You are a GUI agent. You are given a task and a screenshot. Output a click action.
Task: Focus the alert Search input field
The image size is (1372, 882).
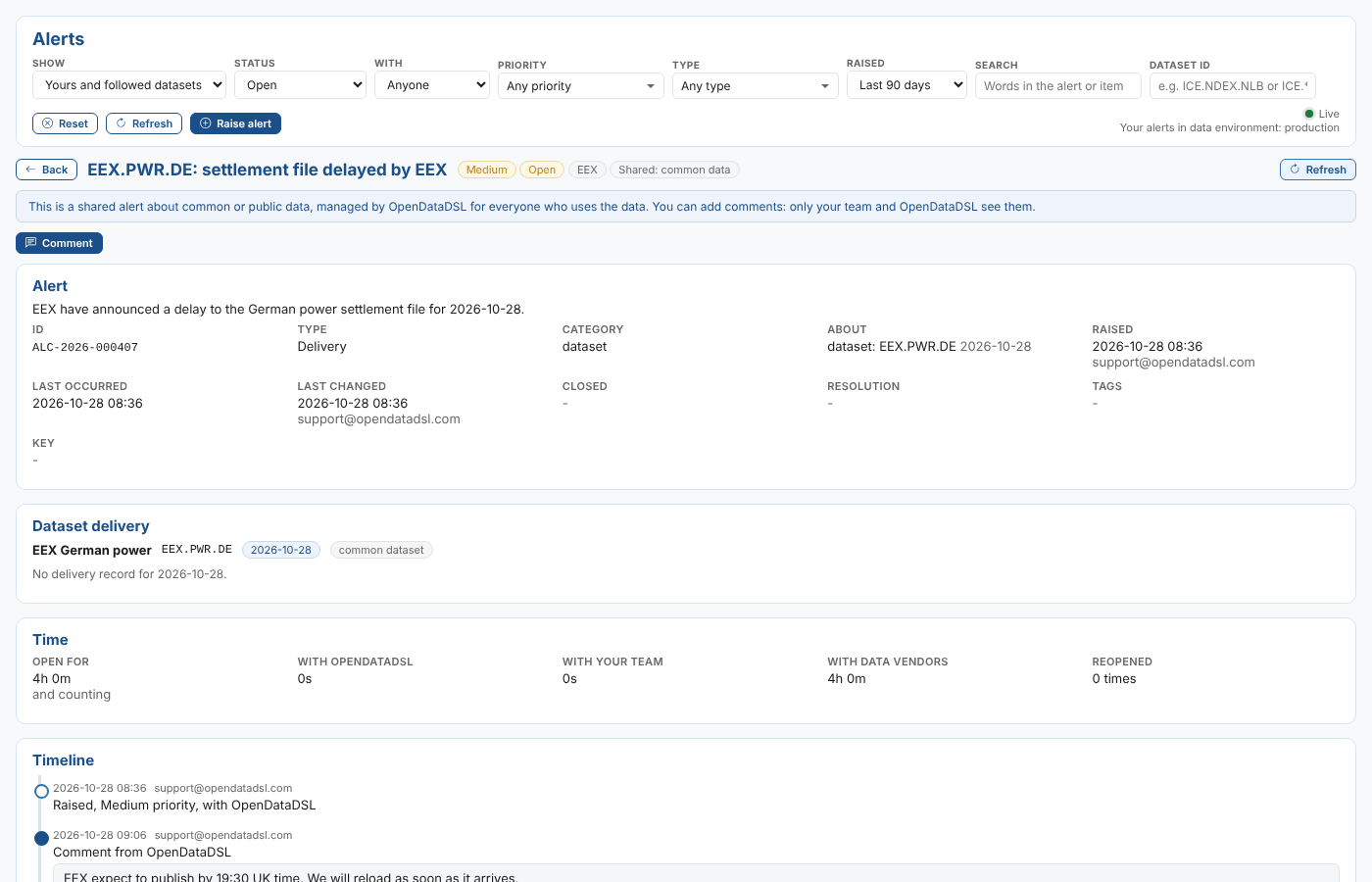pos(1058,86)
